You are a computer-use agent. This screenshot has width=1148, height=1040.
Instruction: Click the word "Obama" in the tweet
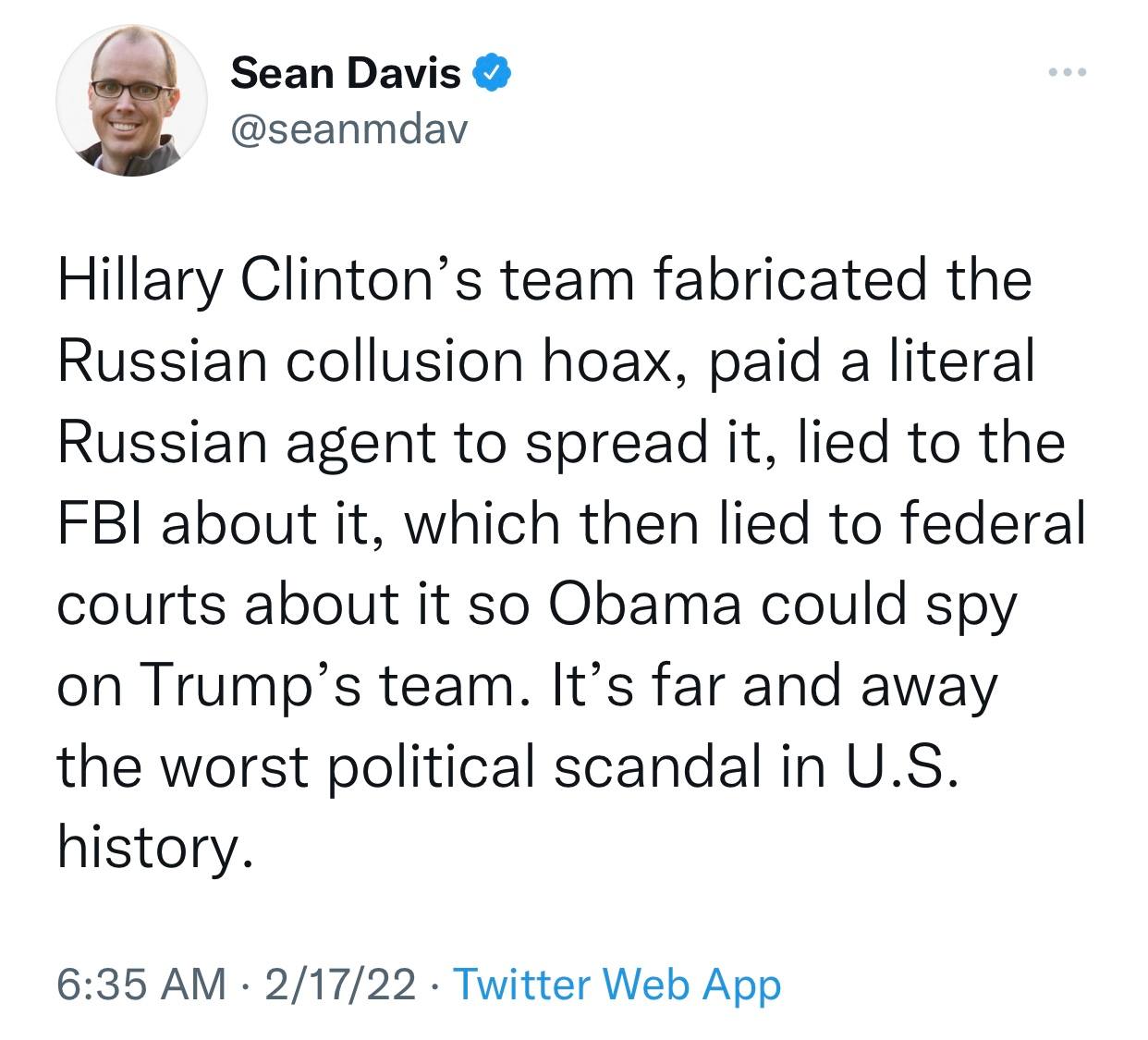pos(646,605)
